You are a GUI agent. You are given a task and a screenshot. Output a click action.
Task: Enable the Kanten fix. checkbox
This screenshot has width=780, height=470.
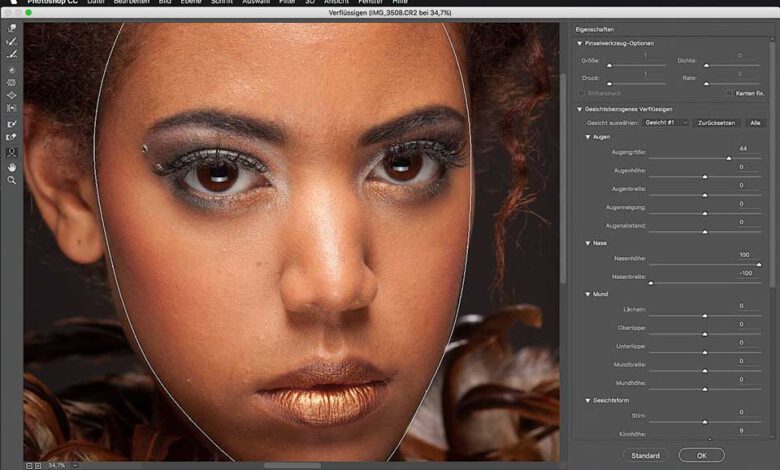730,92
